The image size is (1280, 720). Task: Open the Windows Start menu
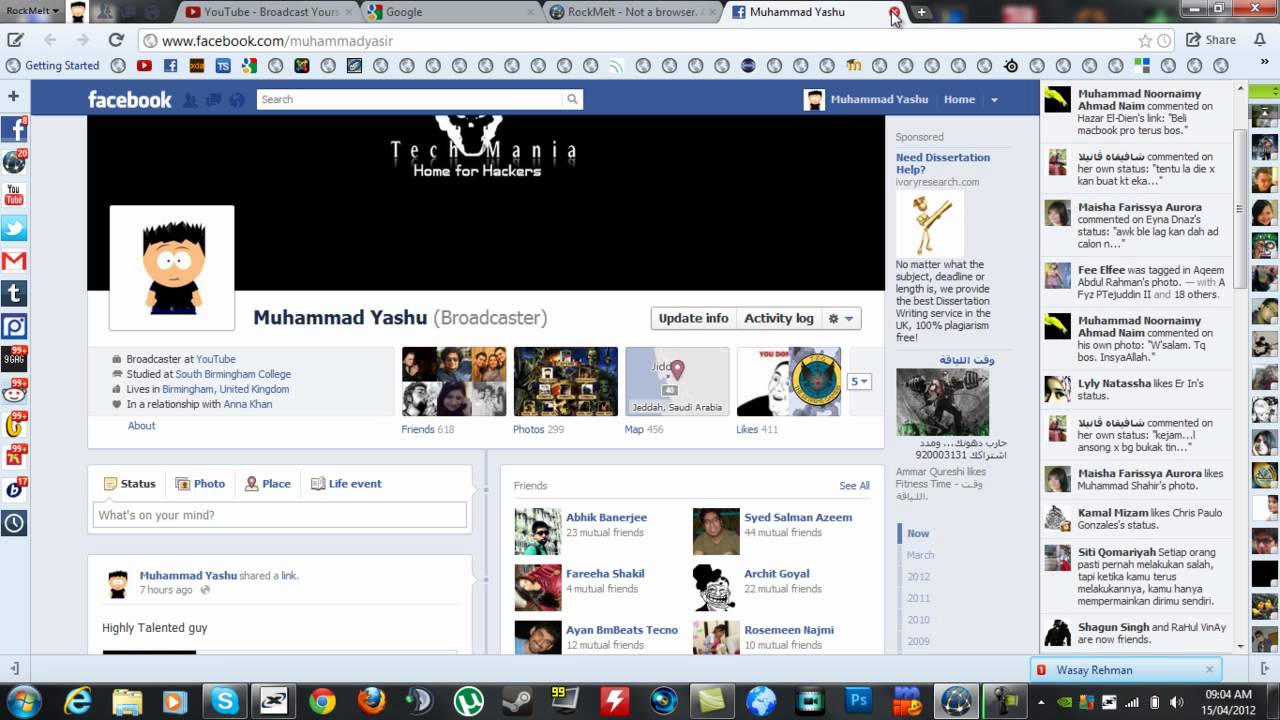click(x=22, y=700)
